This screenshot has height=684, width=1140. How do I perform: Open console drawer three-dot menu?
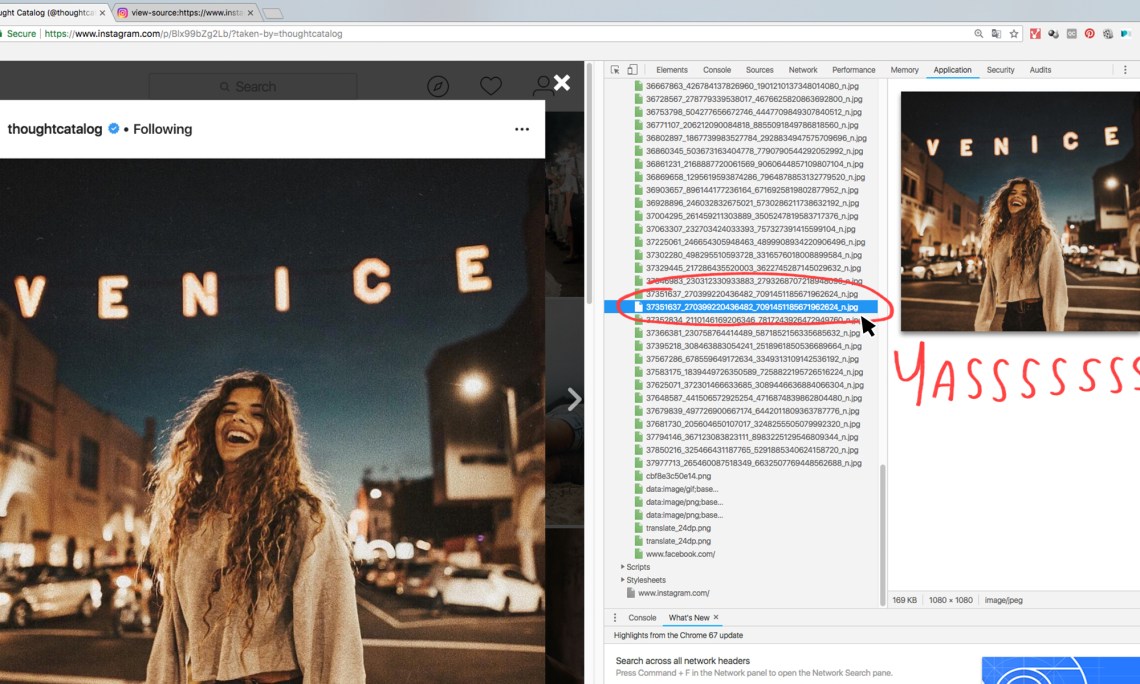click(615, 618)
